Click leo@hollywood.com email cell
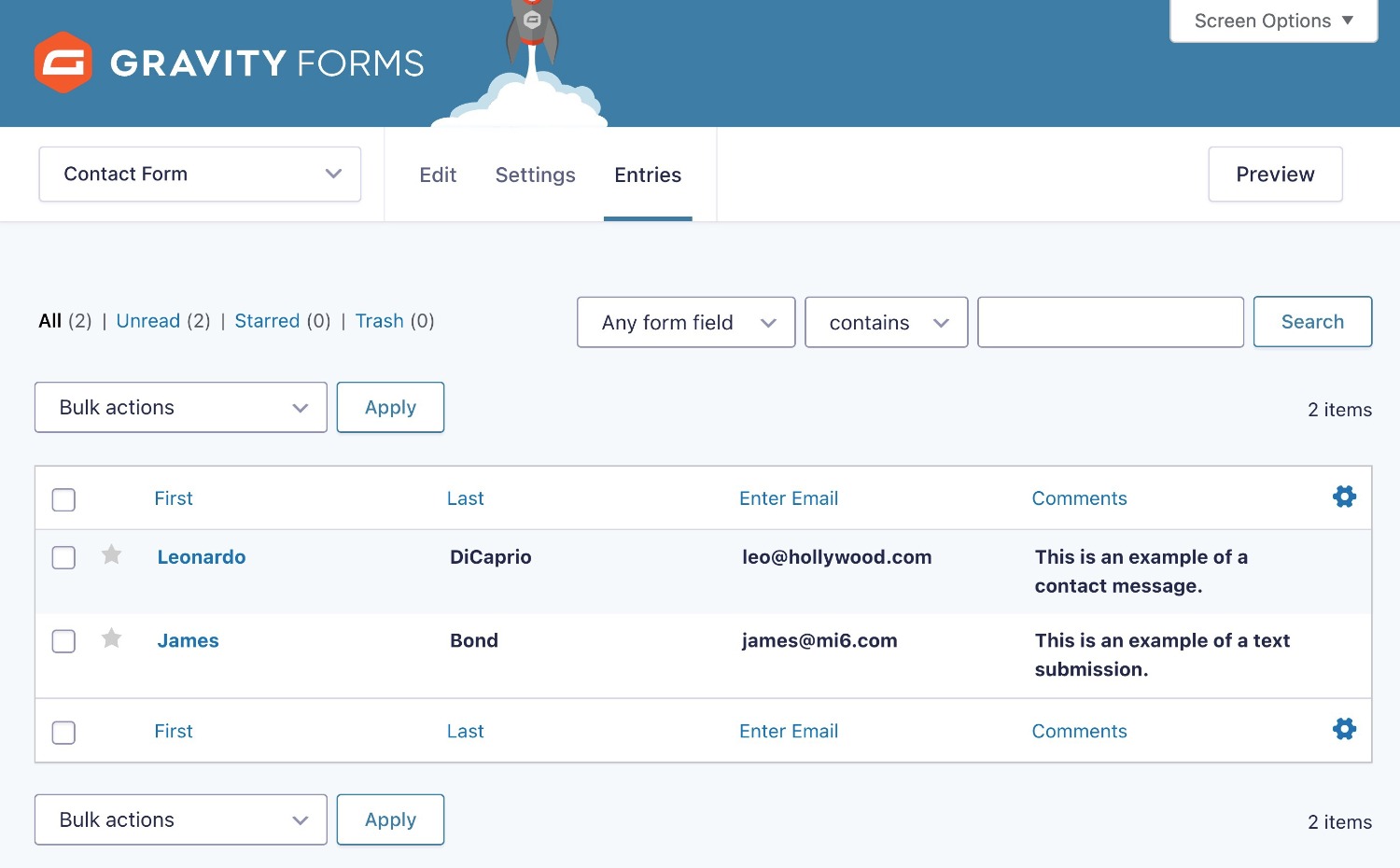Image resolution: width=1400 pixels, height=868 pixels. click(837, 557)
